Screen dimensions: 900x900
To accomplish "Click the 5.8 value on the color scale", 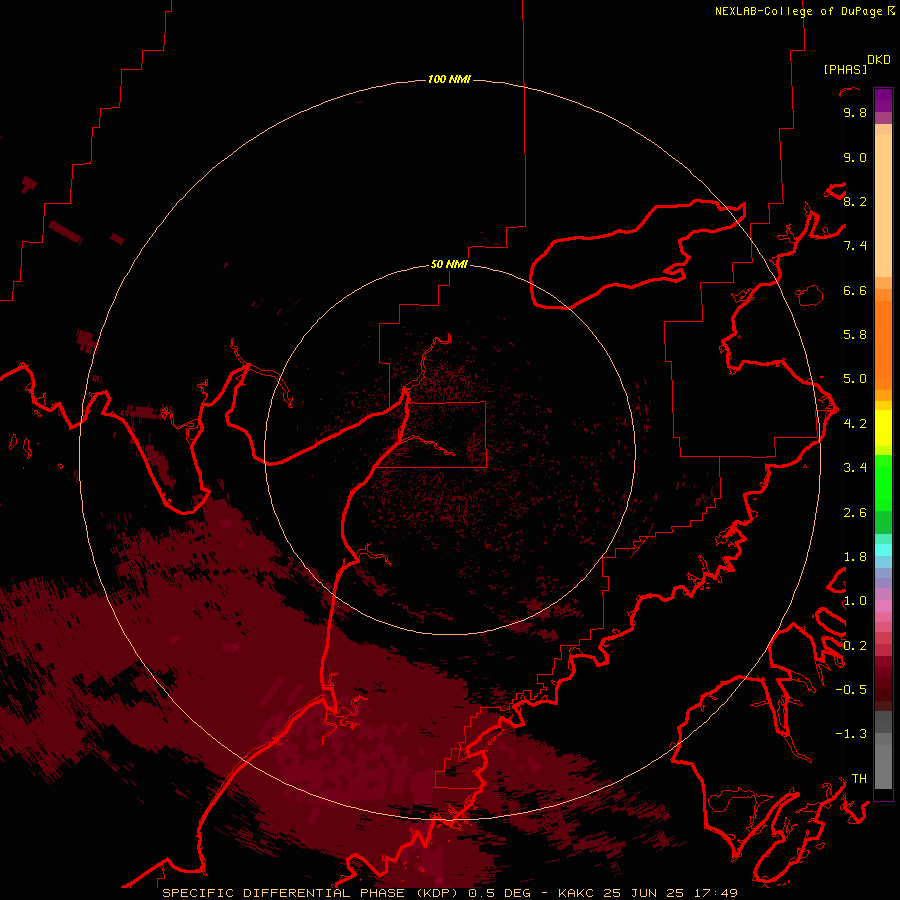I will click(855, 335).
